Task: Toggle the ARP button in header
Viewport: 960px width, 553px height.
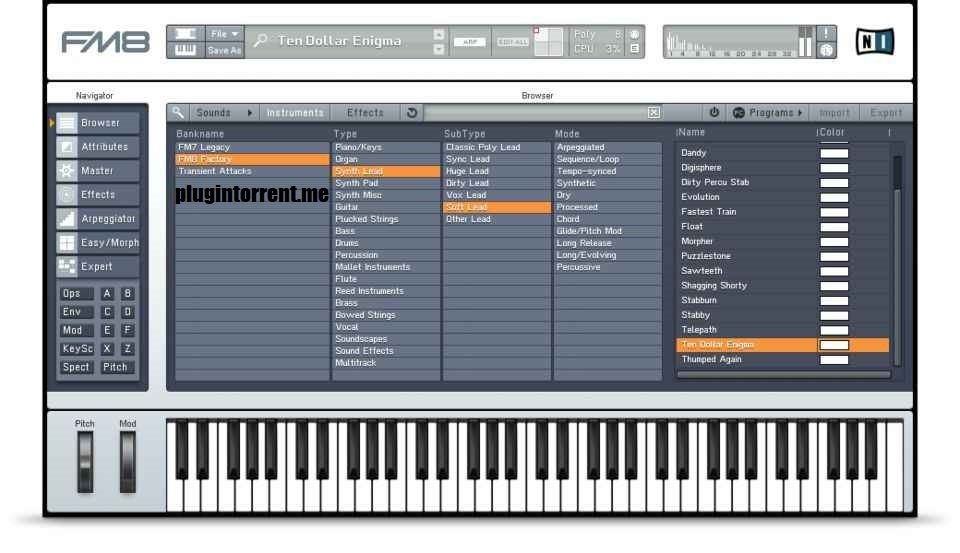Action: pos(470,42)
